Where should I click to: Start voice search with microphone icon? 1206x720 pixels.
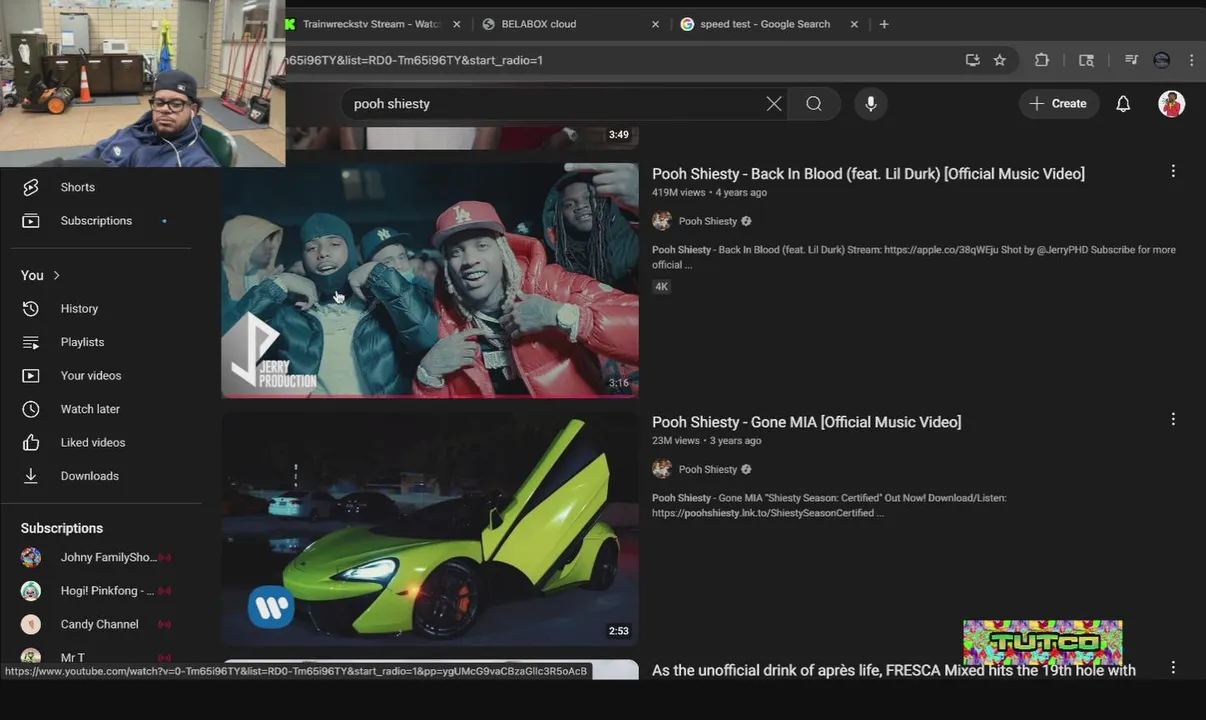(871, 104)
